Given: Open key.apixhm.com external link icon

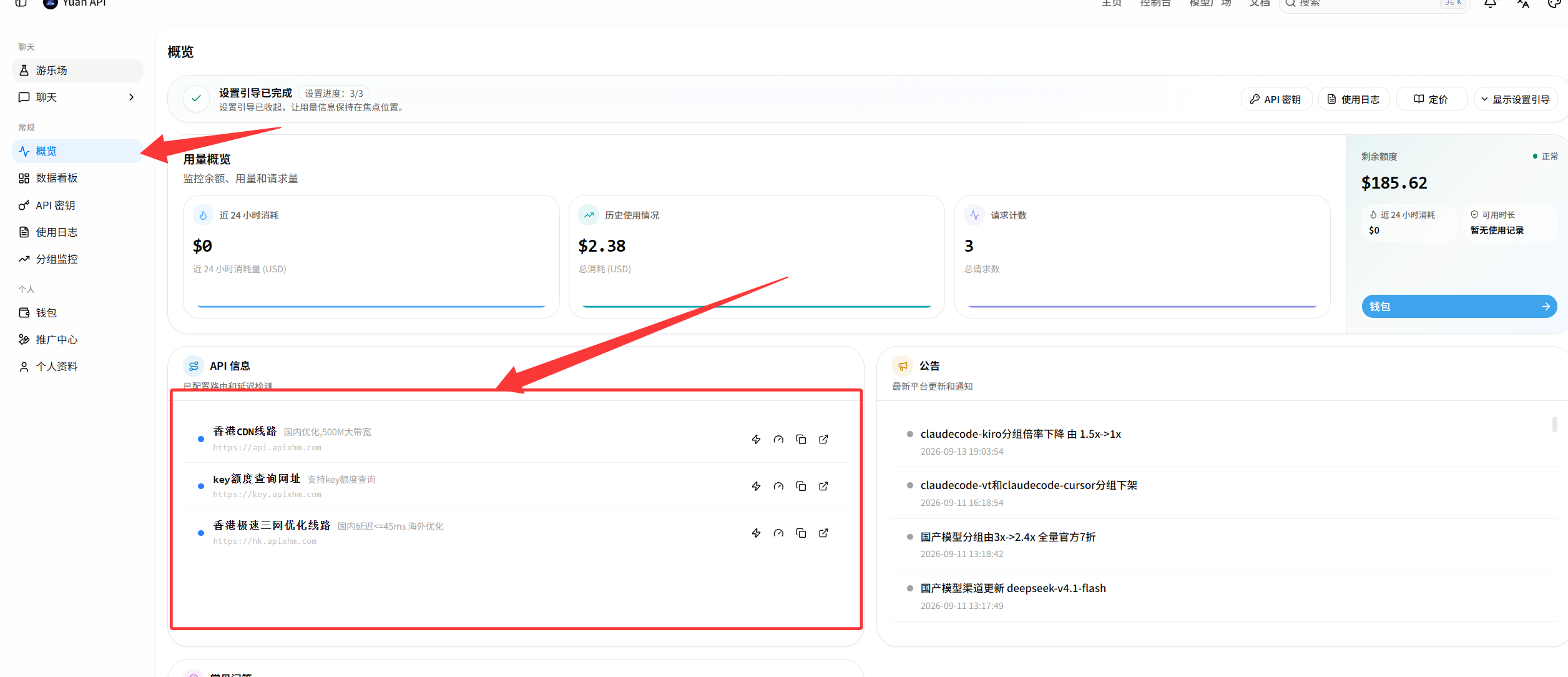Looking at the screenshot, I should (823, 487).
